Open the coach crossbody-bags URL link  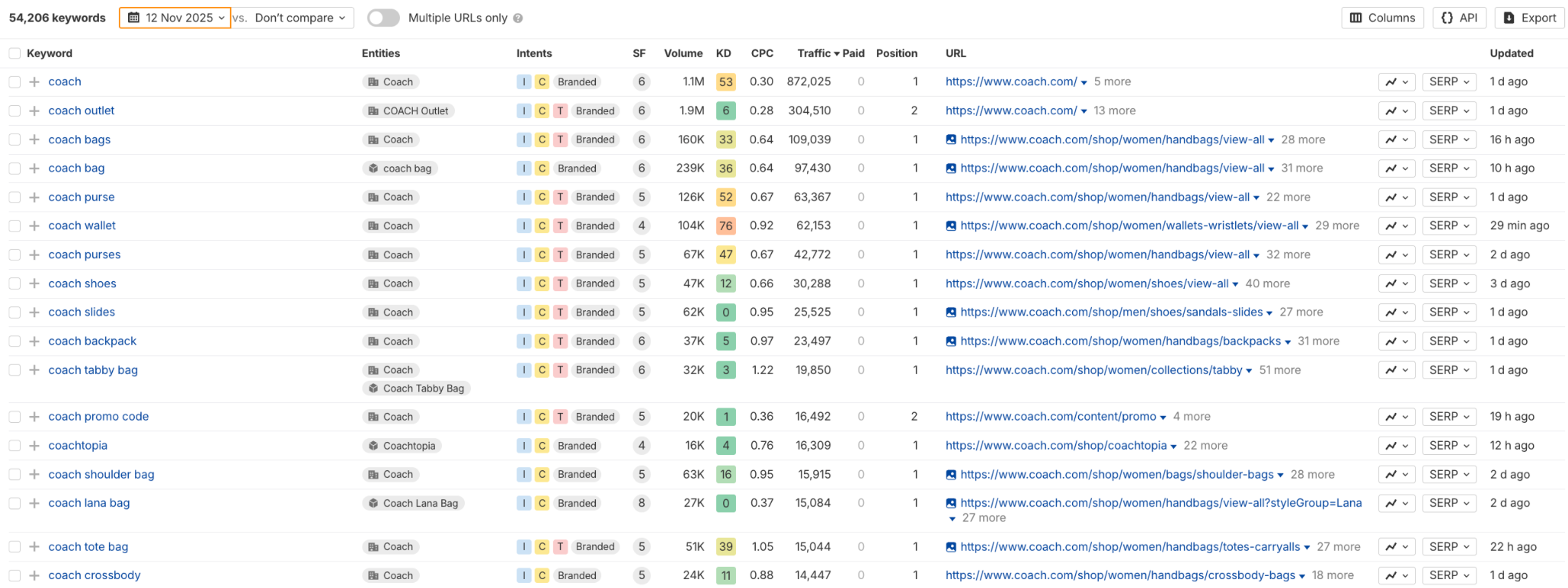tap(1120, 575)
